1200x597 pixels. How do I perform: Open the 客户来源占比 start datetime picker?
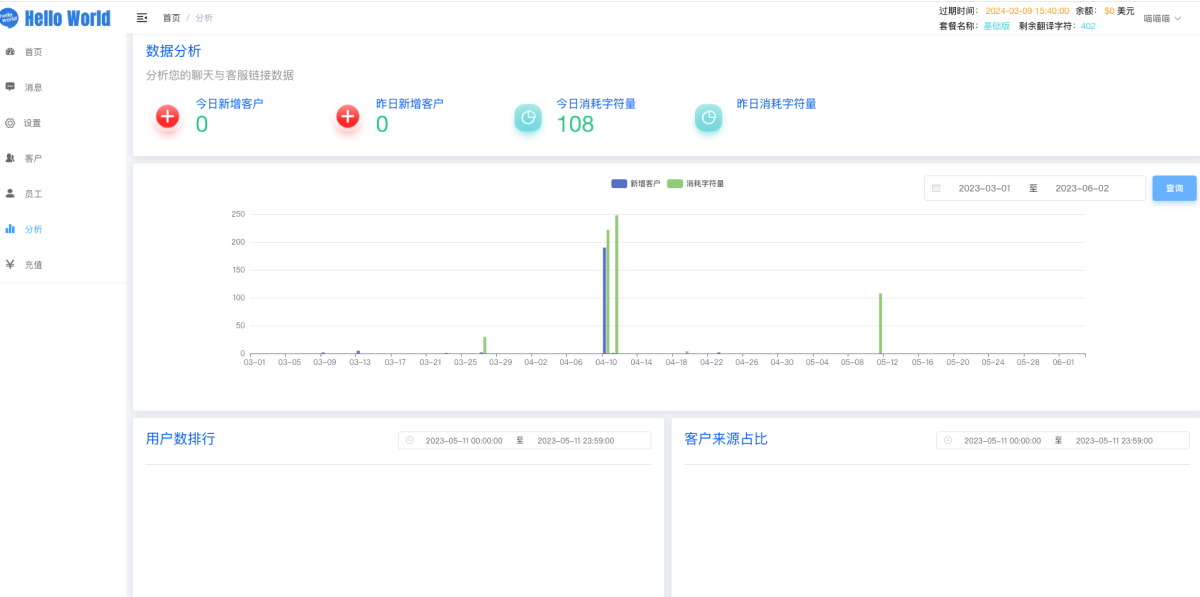(x=1002, y=440)
